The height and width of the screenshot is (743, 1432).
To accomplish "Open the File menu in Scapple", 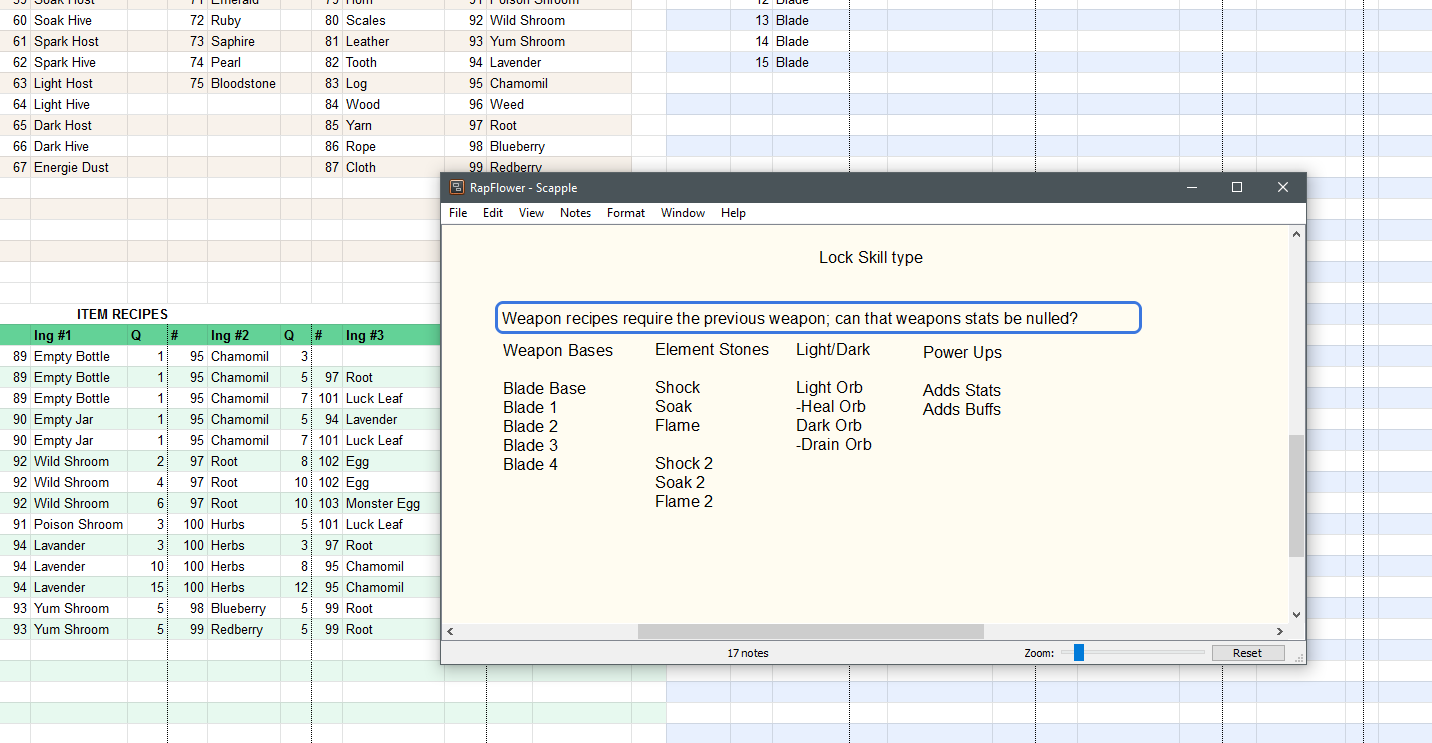I will (458, 213).
